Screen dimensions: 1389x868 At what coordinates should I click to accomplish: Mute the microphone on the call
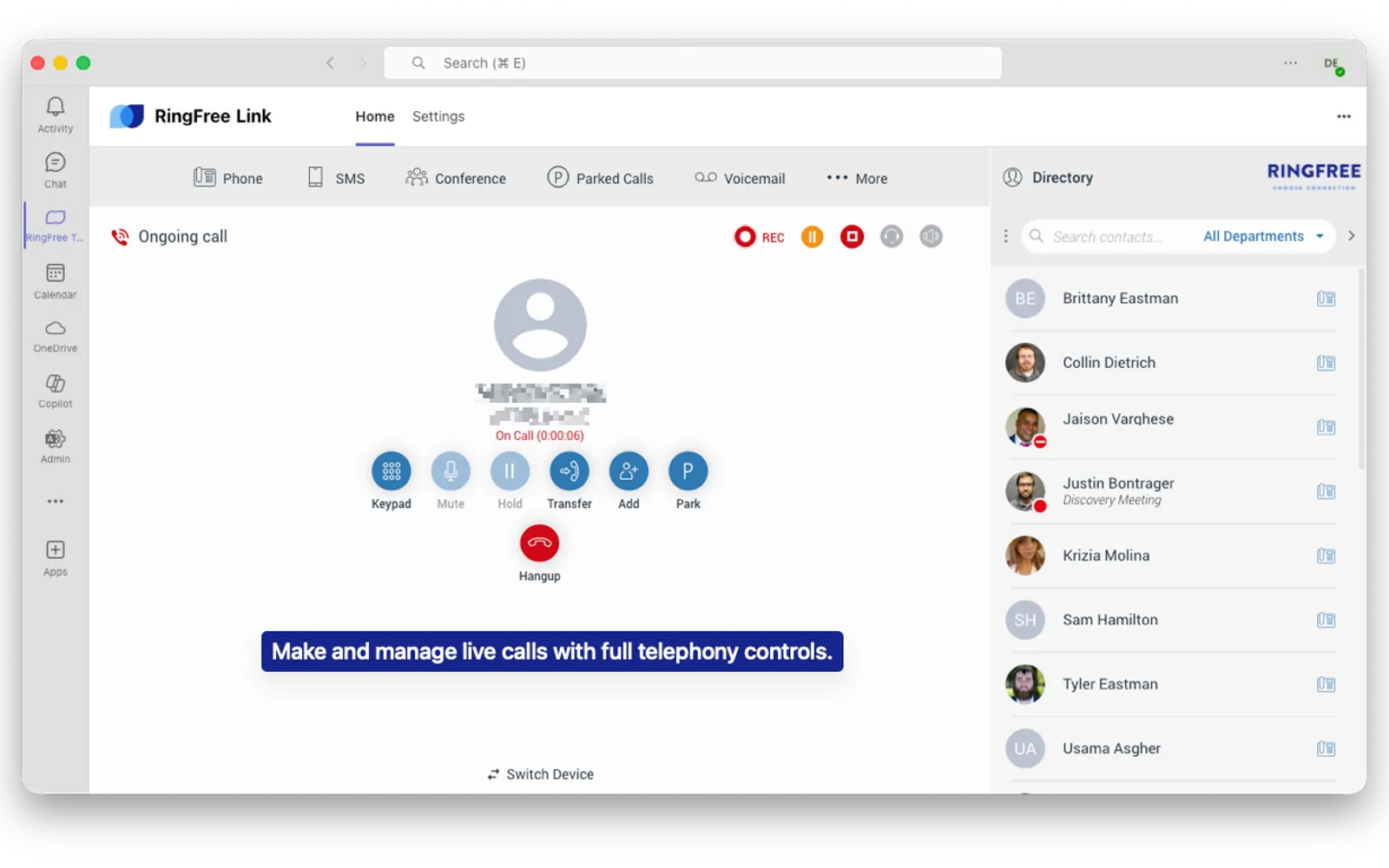click(x=451, y=471)
